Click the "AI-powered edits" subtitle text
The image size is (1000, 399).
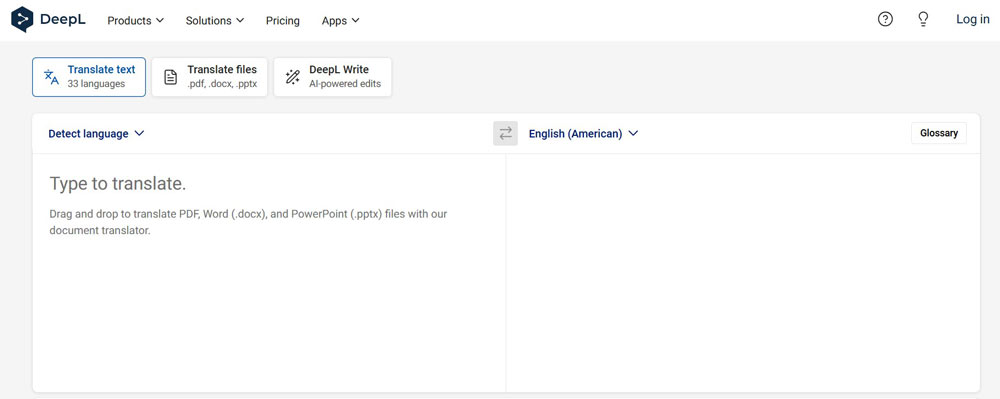click(345, 84)
